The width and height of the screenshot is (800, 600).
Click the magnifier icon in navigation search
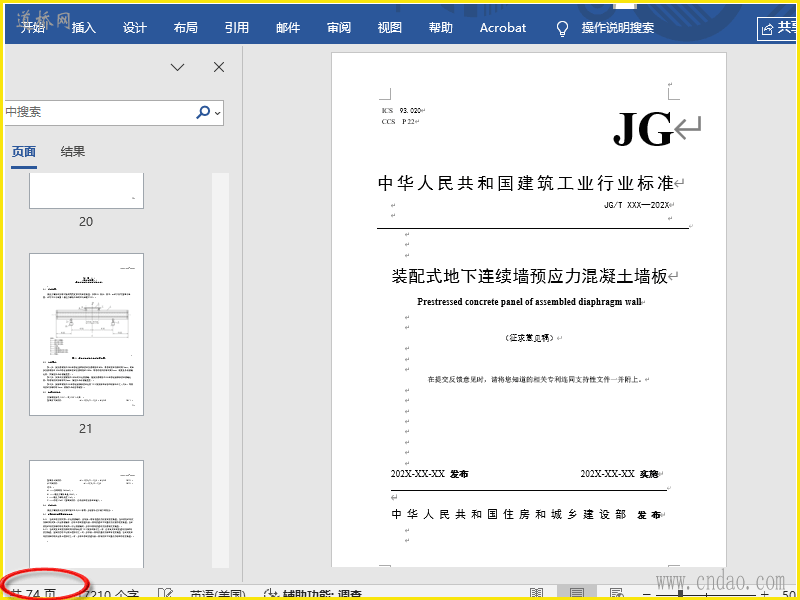pos(203,113)
